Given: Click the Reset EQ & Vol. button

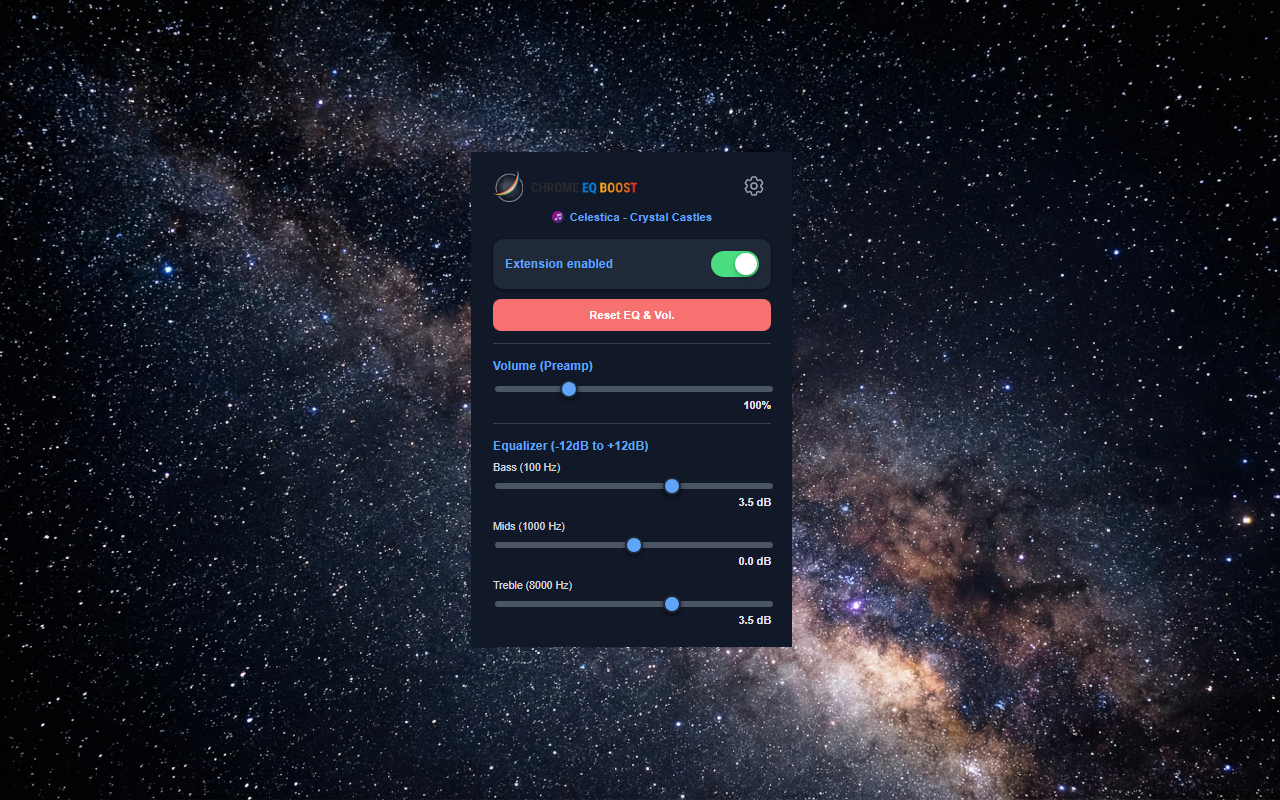Looking at the screenshot, I should [632, 315].
